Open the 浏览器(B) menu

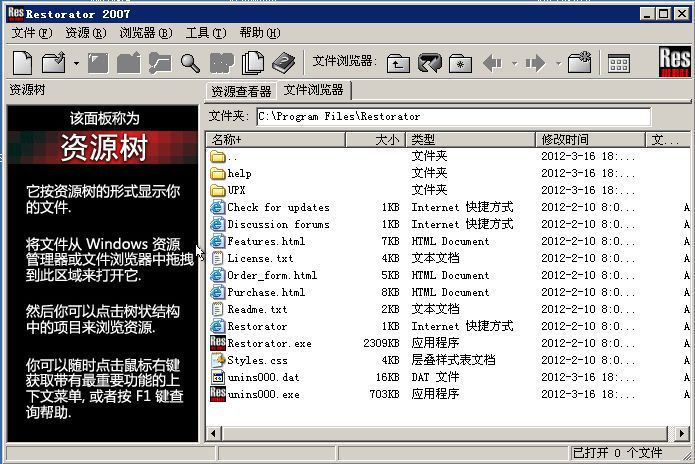146,33
